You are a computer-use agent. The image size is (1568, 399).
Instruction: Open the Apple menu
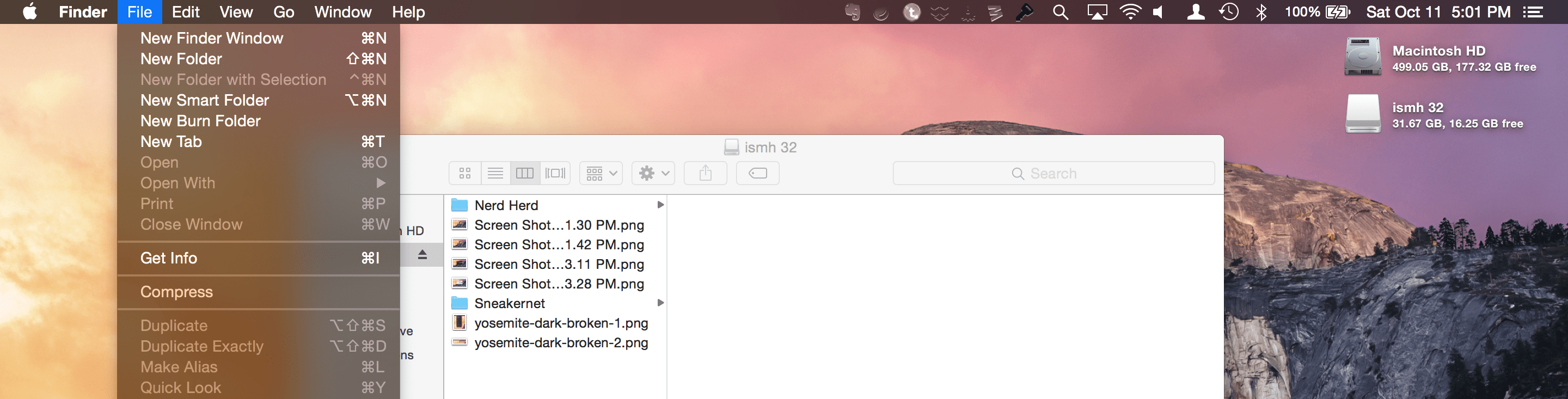29,12
